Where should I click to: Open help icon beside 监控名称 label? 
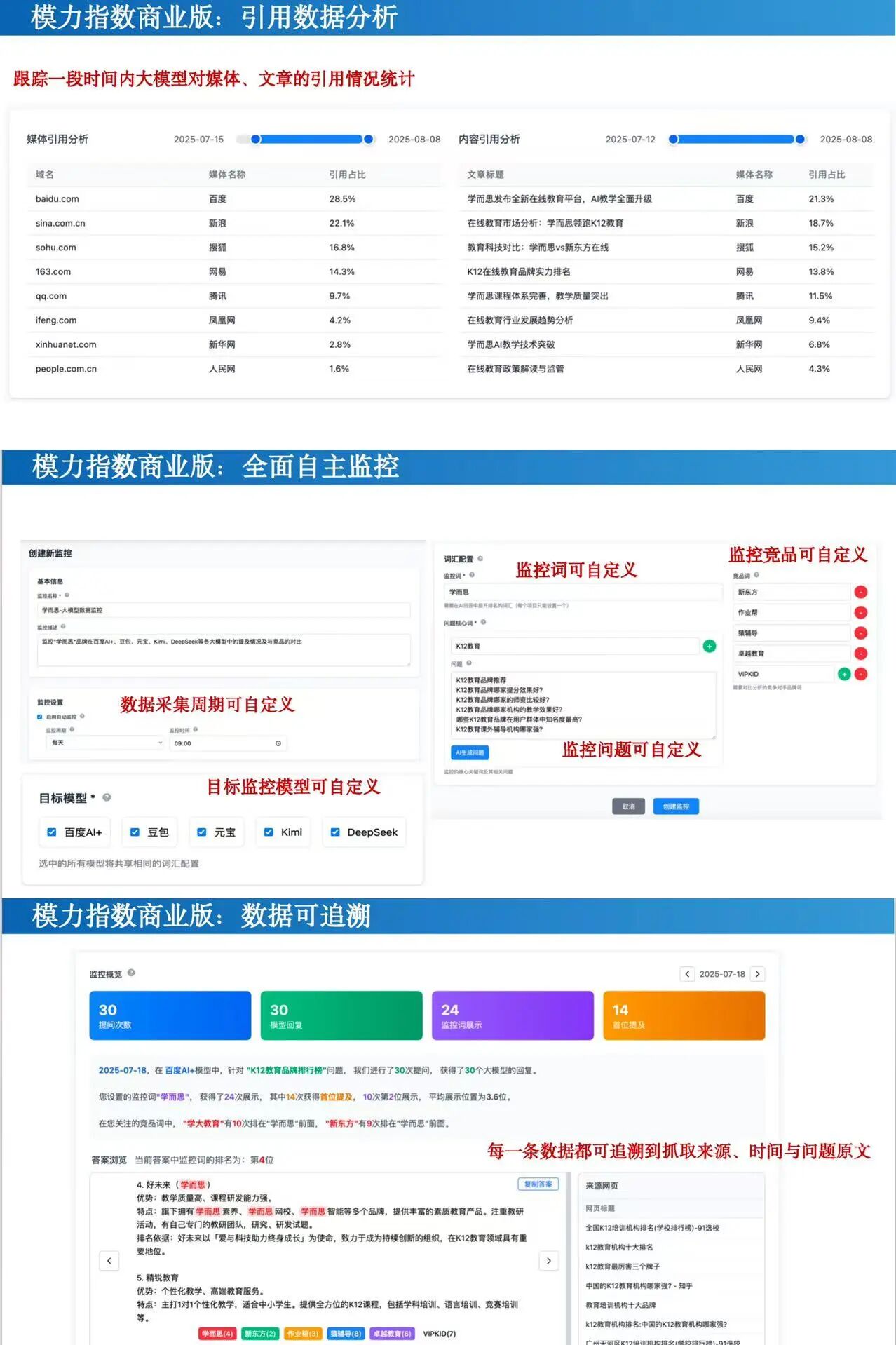pyautogui.click(x=67, y=595)
